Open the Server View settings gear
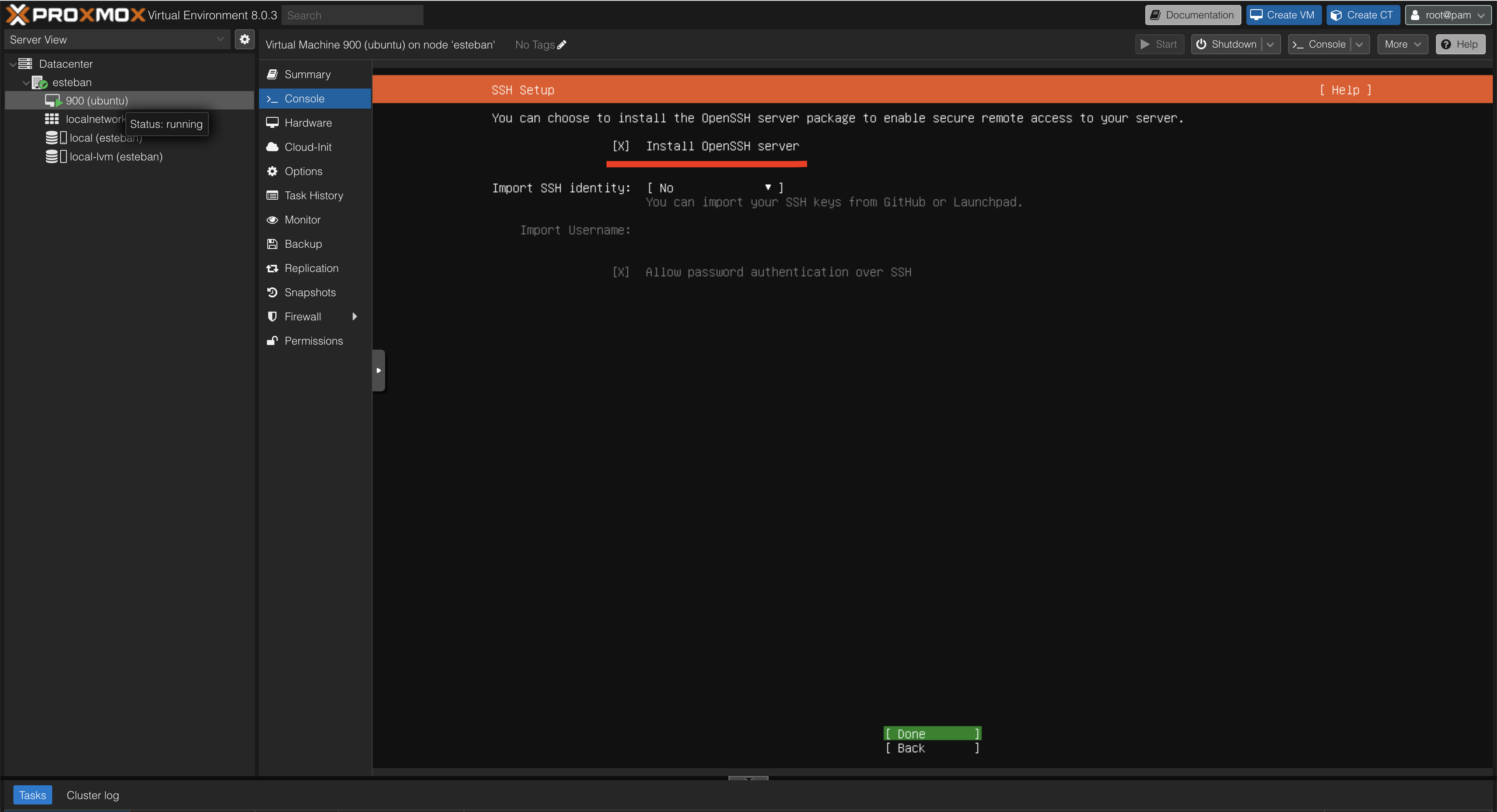The width and height of the screenshot is (1497, 812). click(x=245, y=40)
